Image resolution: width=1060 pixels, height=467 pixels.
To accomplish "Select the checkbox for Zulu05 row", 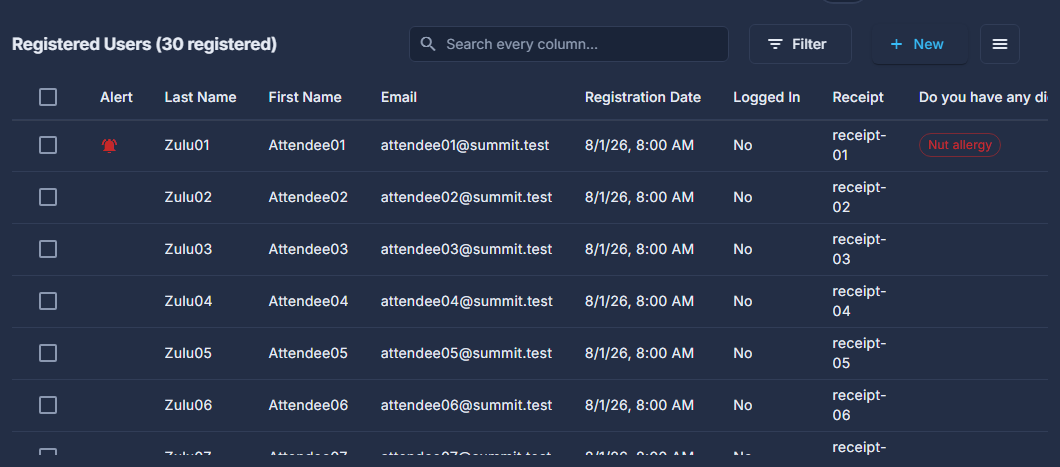I will [x=48, y=353].
